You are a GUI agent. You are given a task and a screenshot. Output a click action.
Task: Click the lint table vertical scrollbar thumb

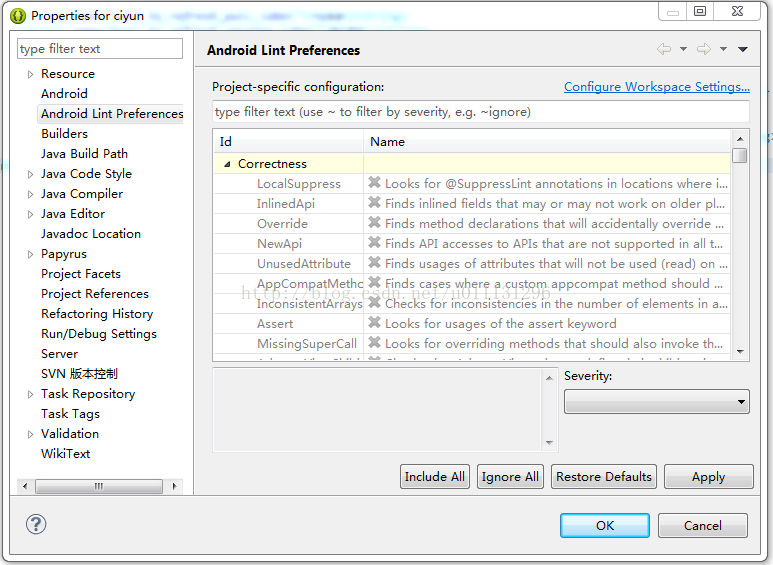(x=740, y=155)
